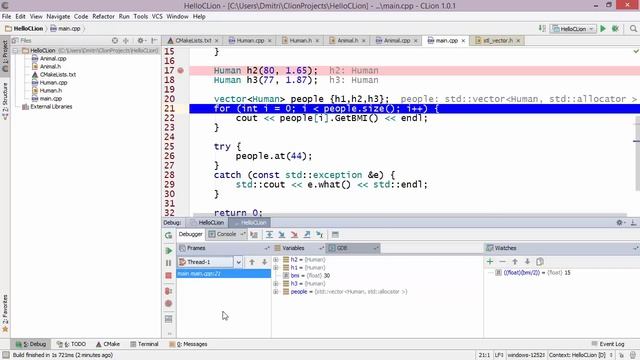Select main frame in Frames list
This screenshot has height=360, width=640.
point(224,273)
